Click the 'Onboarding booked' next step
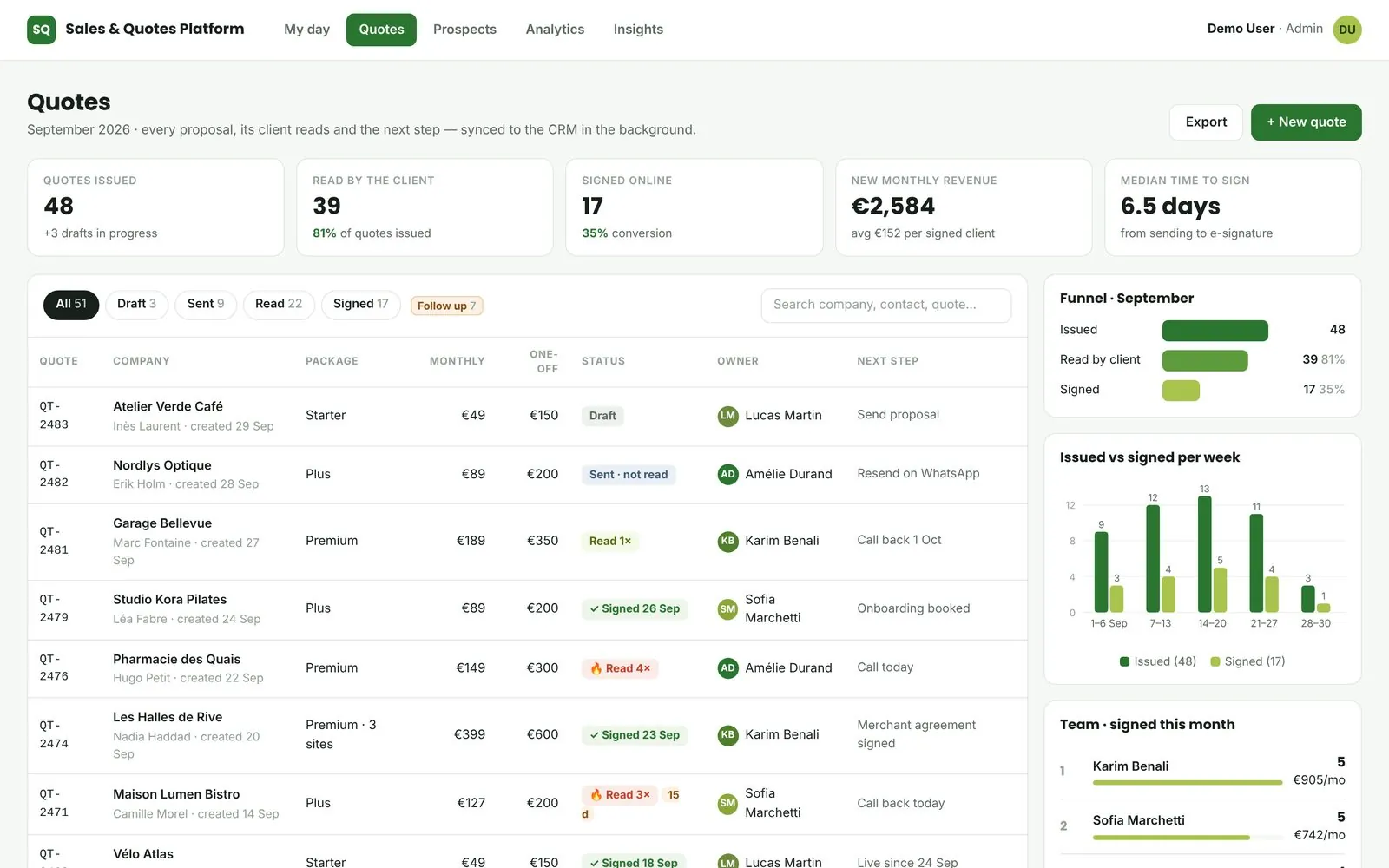 click(x=913, y=608)
